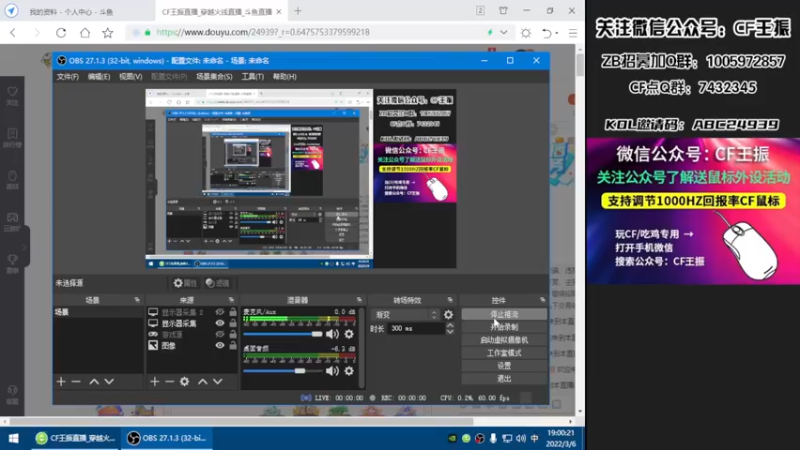Open the 麦克风/Aux audio settings gear
800x450 pixels.
(x=349, y=334)
